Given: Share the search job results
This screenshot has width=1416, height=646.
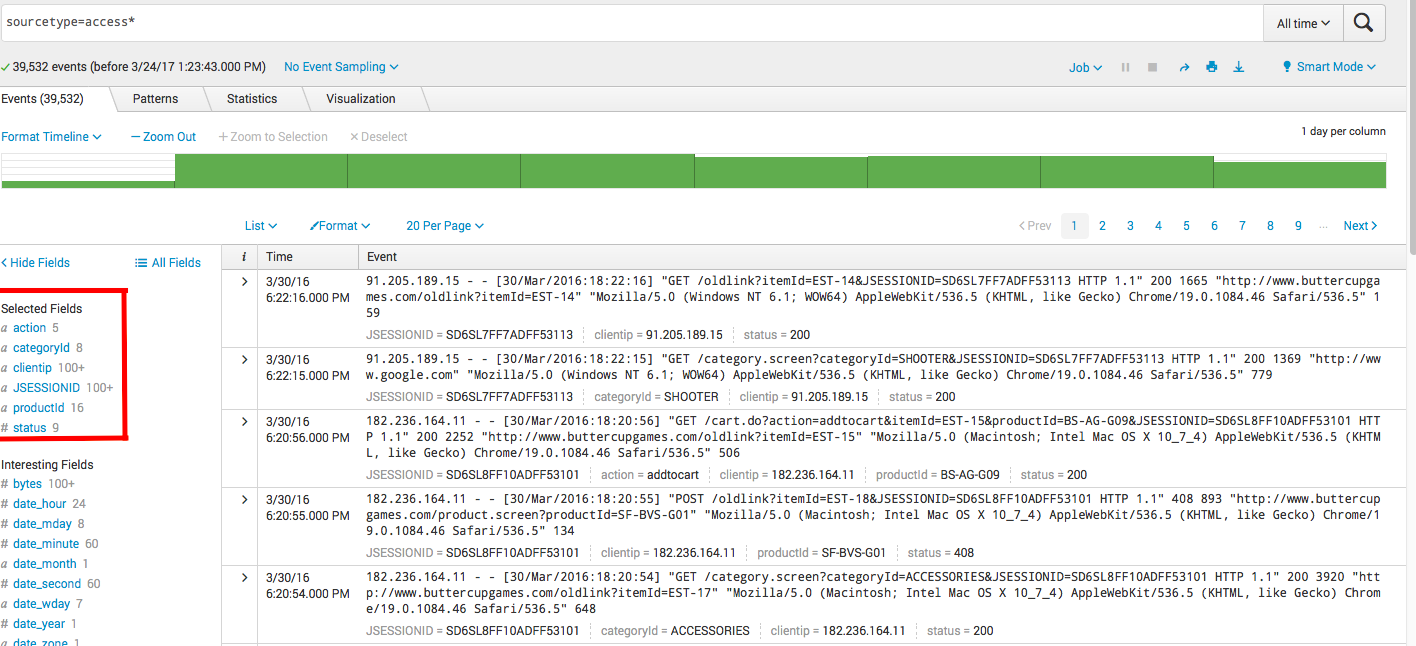Looking at the screenshot, I should [x=1184, y=67].
